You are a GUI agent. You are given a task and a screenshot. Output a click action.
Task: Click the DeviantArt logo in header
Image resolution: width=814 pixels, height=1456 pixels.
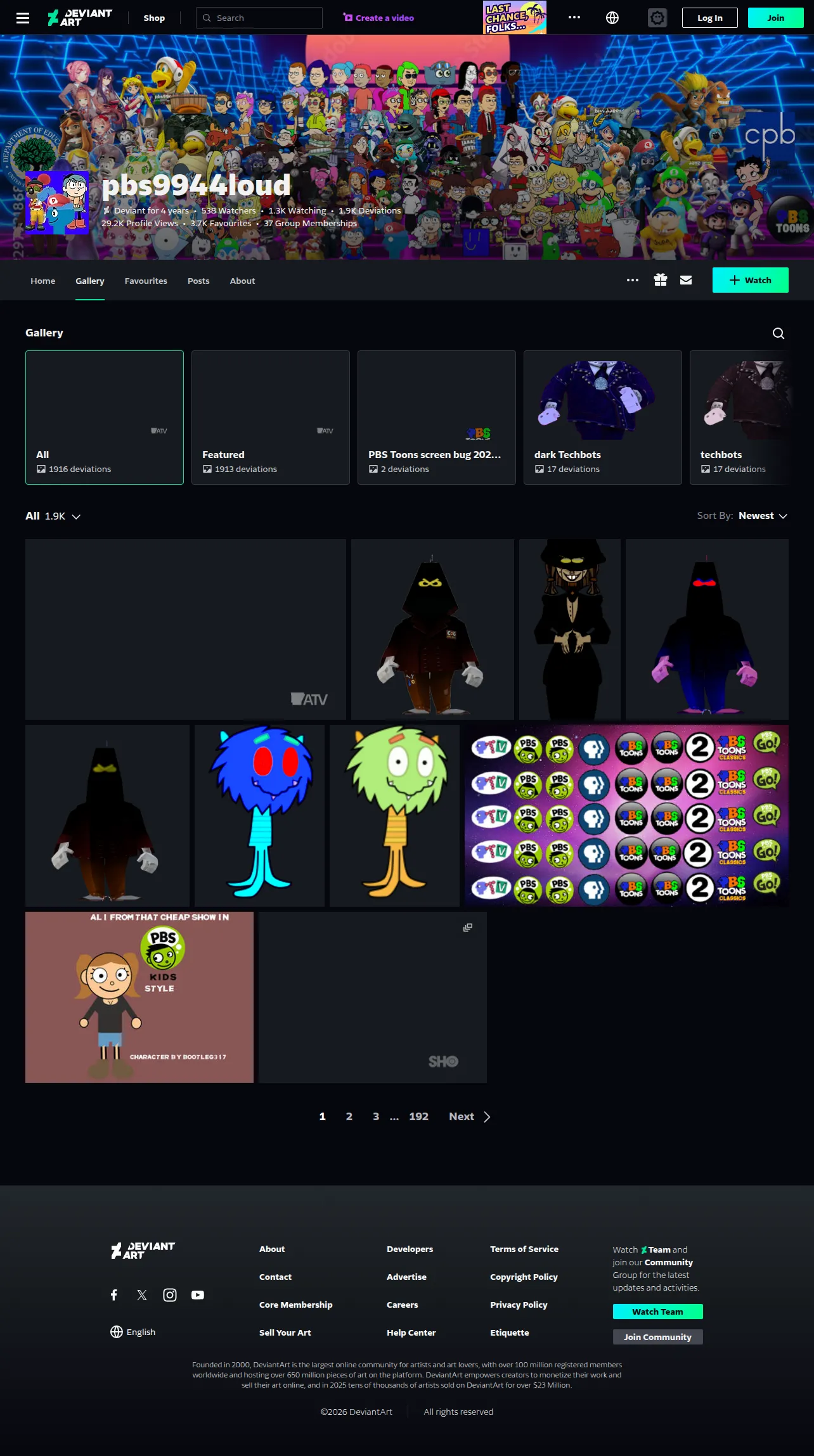80,18
